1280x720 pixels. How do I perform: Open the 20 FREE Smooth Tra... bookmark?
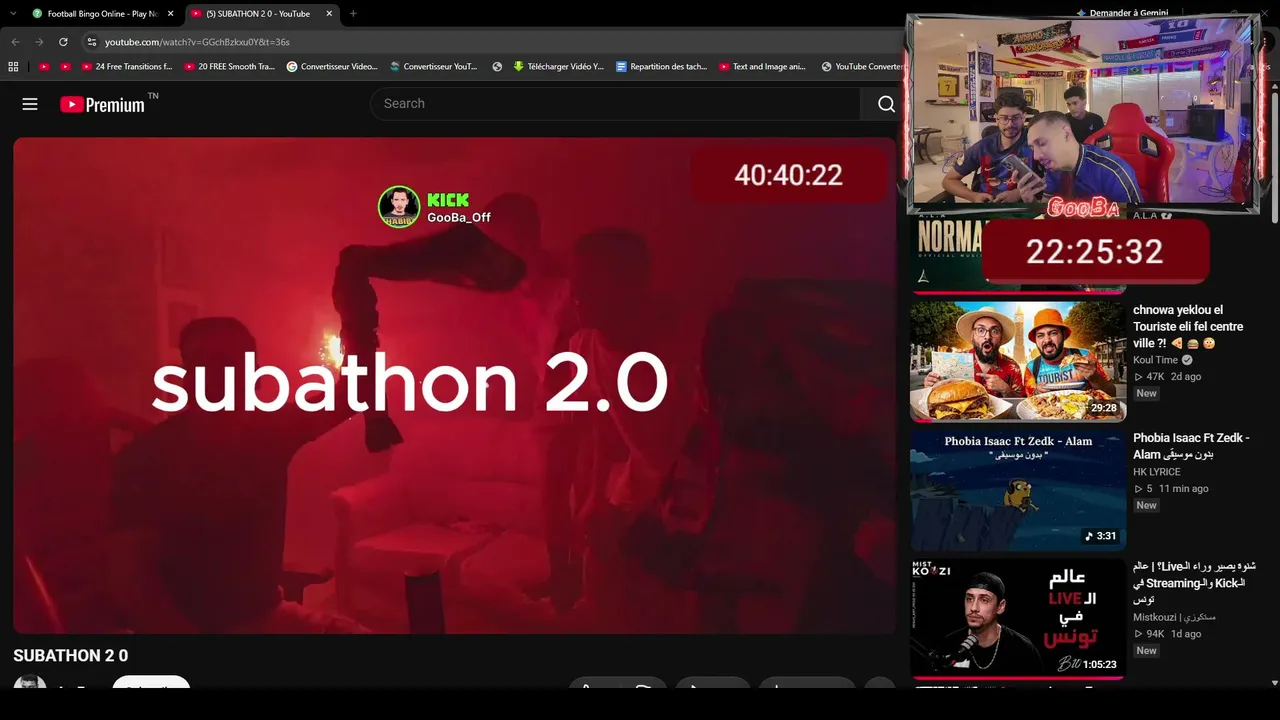click(229, 67)
